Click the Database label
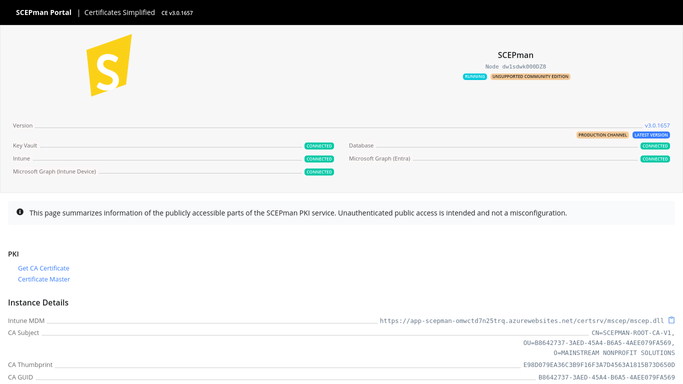683x384 pixels. coord(361,145)
